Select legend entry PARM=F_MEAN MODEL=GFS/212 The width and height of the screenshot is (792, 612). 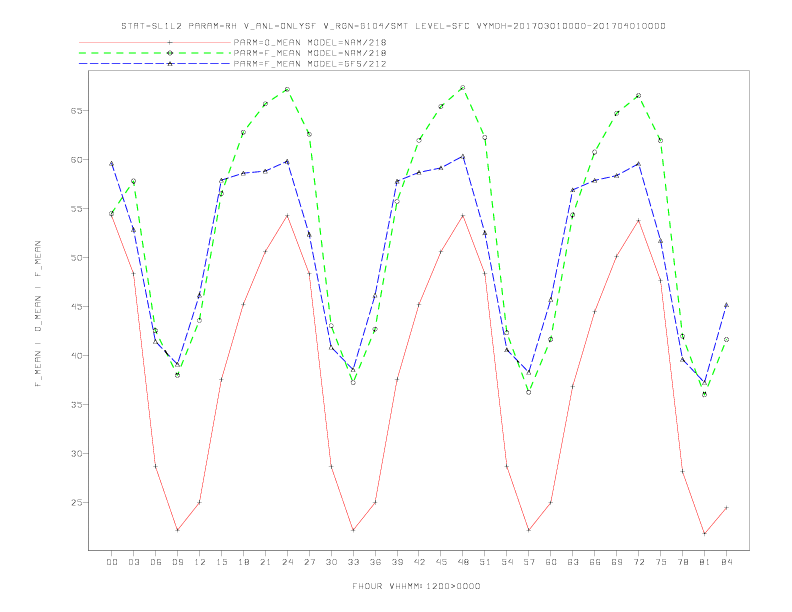point(310,64)
